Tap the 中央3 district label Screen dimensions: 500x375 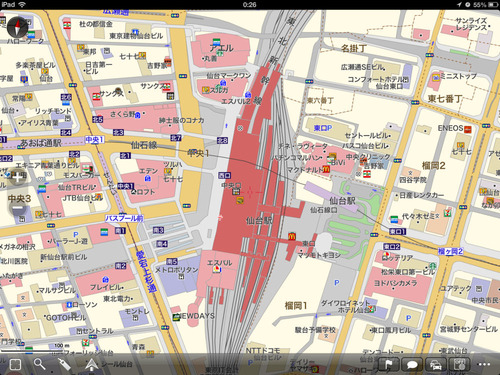19,199
